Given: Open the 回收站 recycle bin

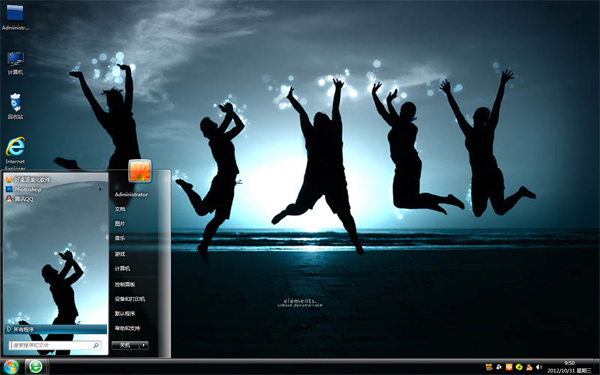Looking at the screenshot, I should (x=15, y=106).
